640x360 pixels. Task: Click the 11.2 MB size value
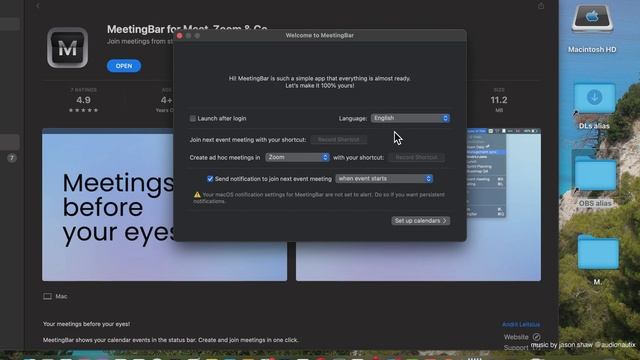[499, 100]
